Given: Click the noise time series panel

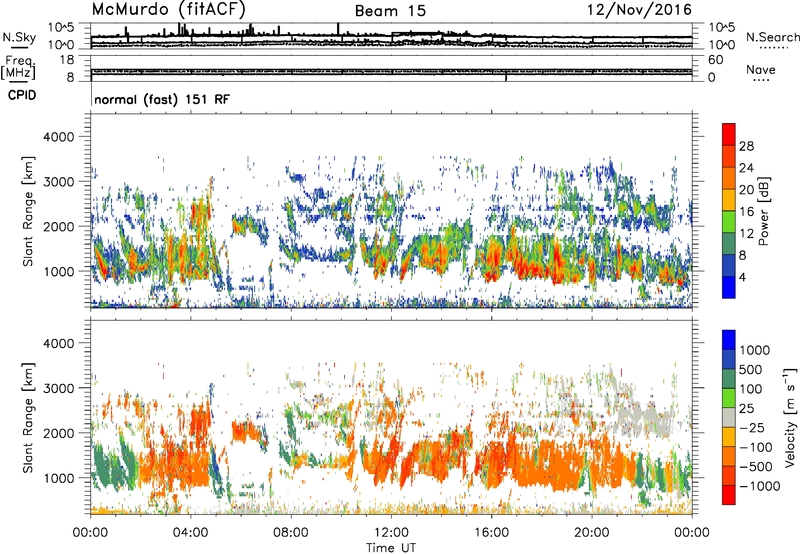Looking at the screenshot, I should [x=391, y=36].
